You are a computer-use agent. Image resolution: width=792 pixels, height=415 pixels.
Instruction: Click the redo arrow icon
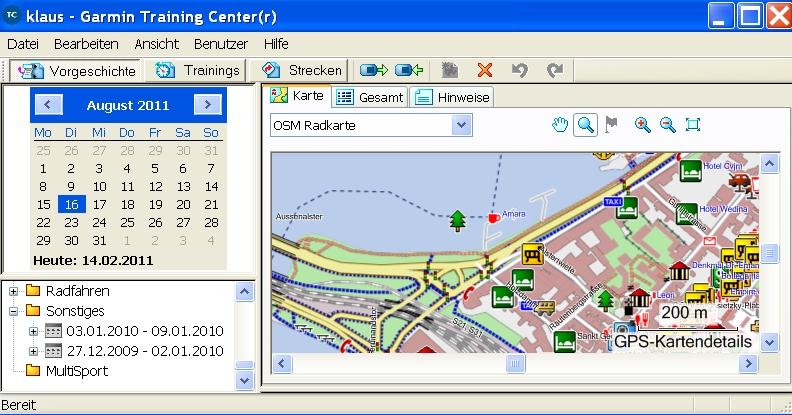(x=555, y=70)
